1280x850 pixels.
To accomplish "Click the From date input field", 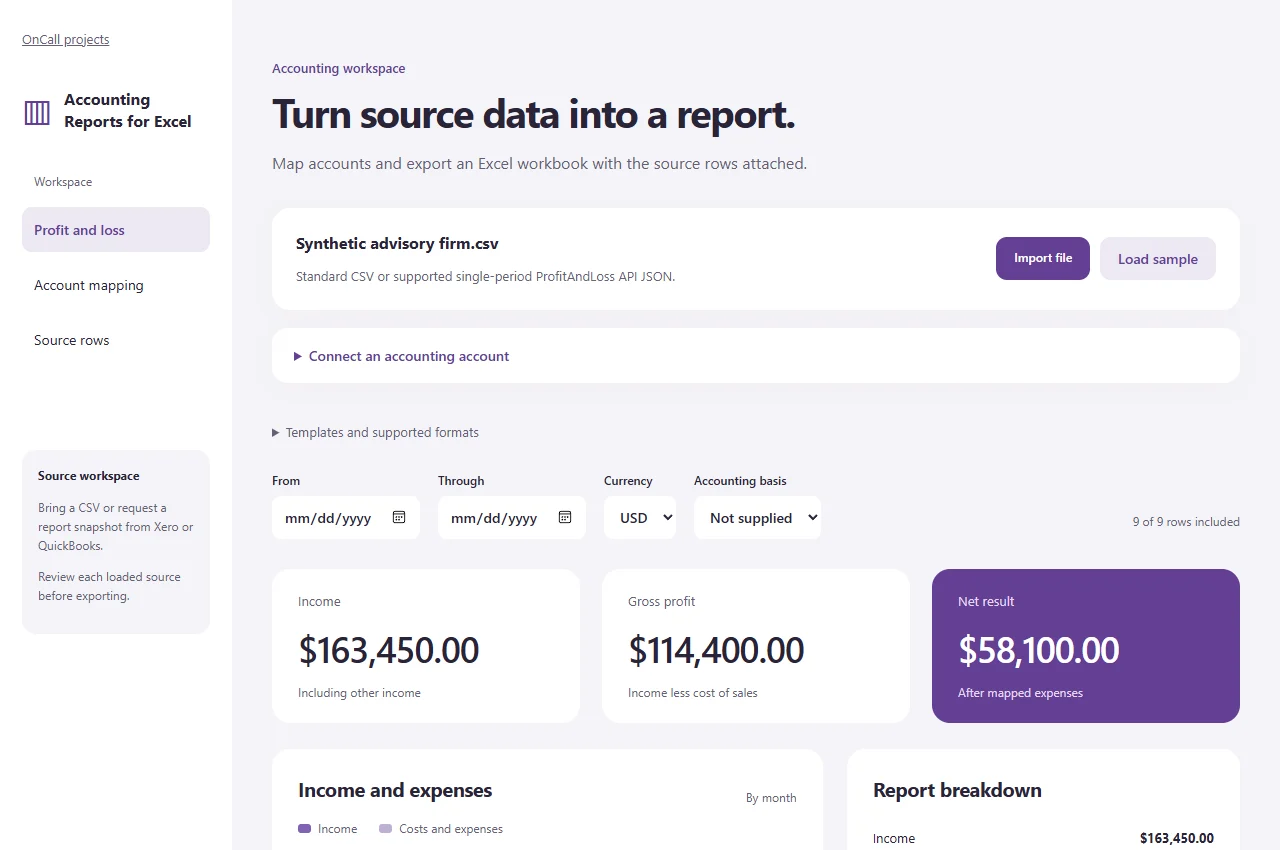I will pos(346,518).
